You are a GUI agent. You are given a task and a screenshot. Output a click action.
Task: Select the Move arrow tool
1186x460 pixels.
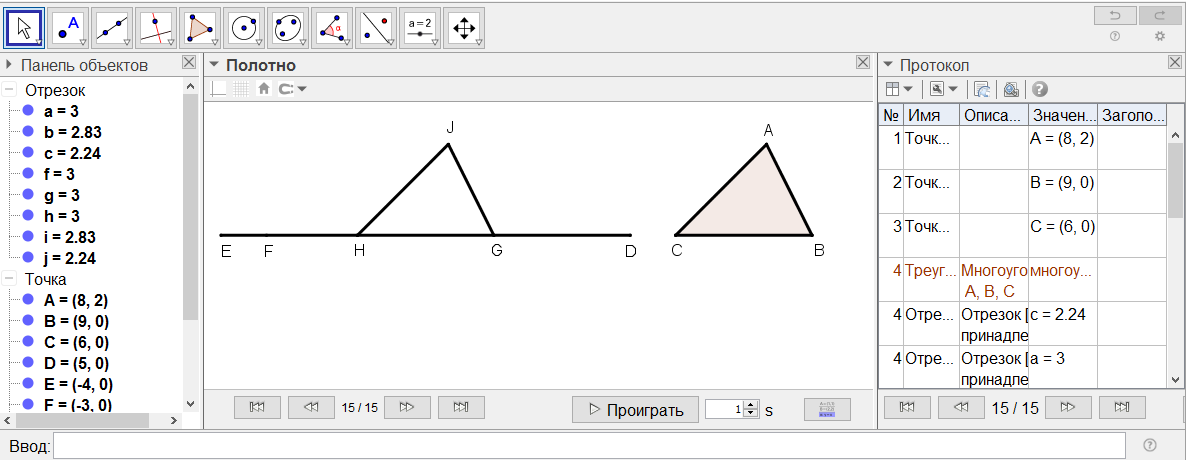point(25,28)
